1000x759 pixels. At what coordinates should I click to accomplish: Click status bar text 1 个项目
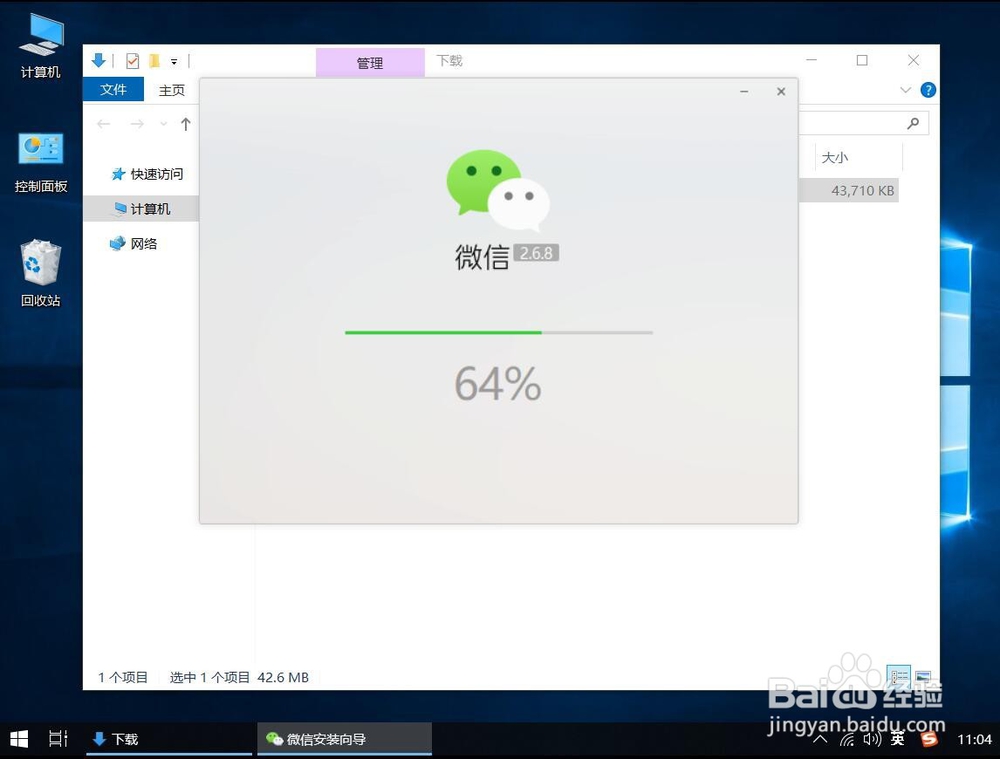(122, 677)
